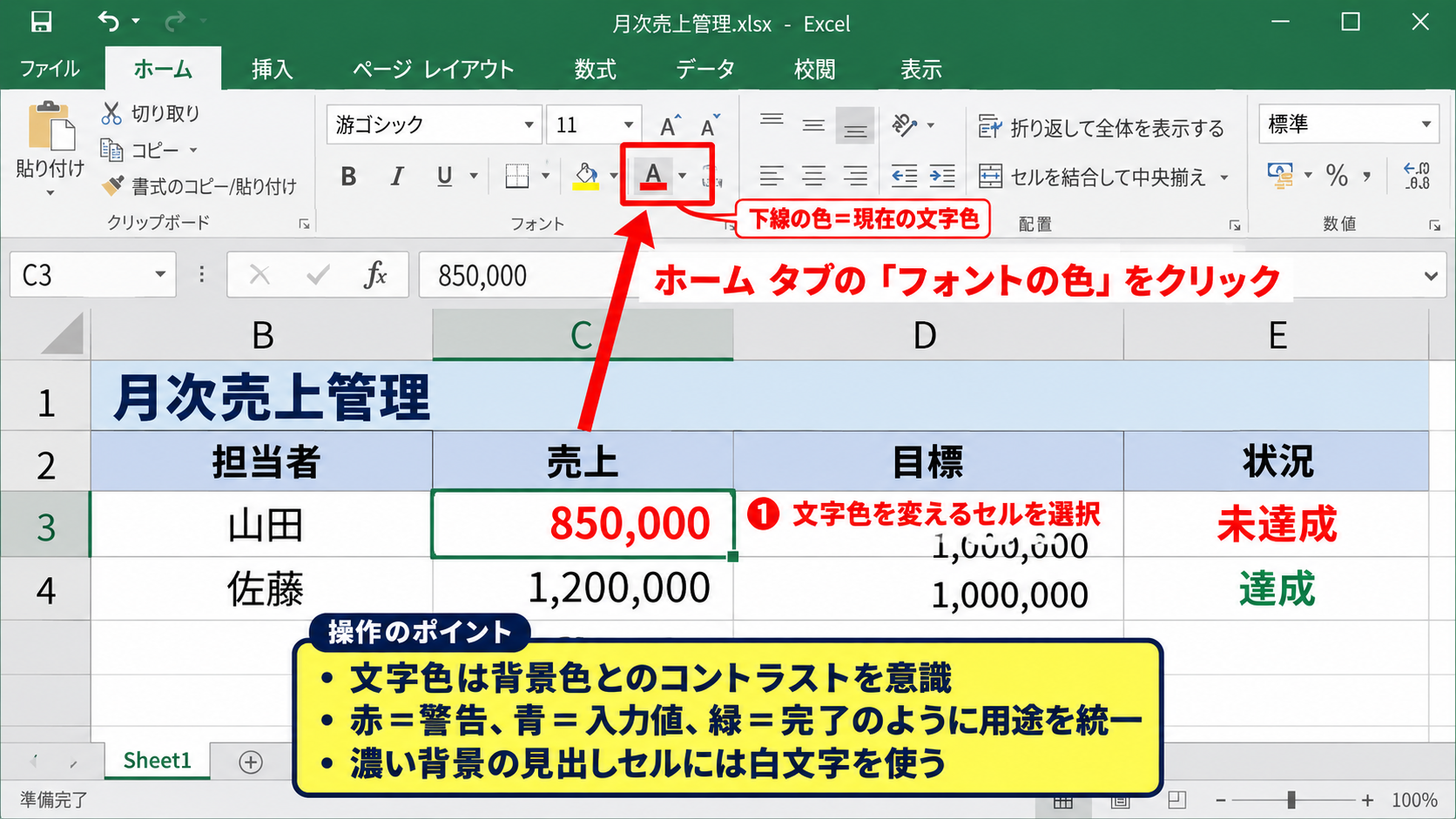Switch to 表示 tab

(x=920, y=69)
